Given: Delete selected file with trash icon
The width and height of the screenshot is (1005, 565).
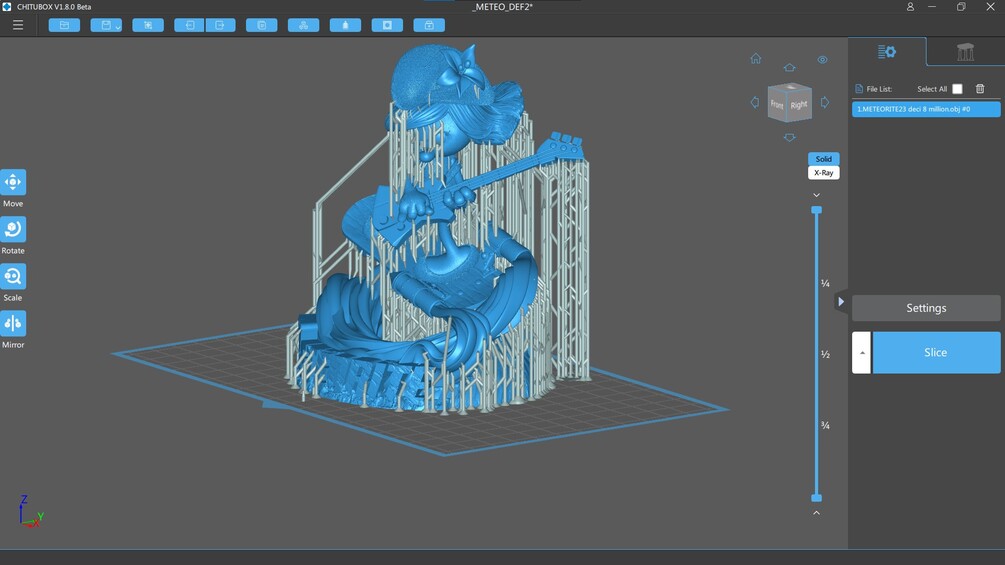Looking at the screenshot, I should (980, 89).
